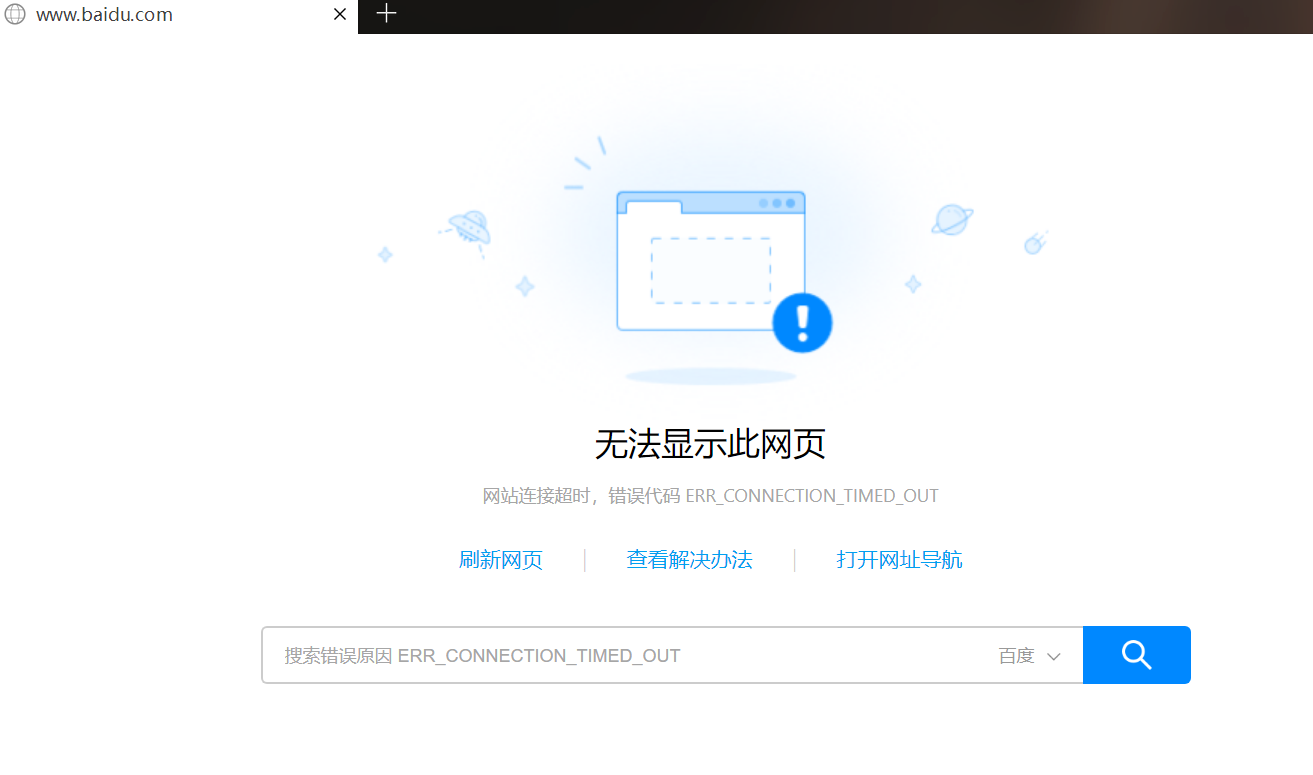Click the blue exclamation badge on the illustration
The image size is (1313, 775).
(802, 322)
